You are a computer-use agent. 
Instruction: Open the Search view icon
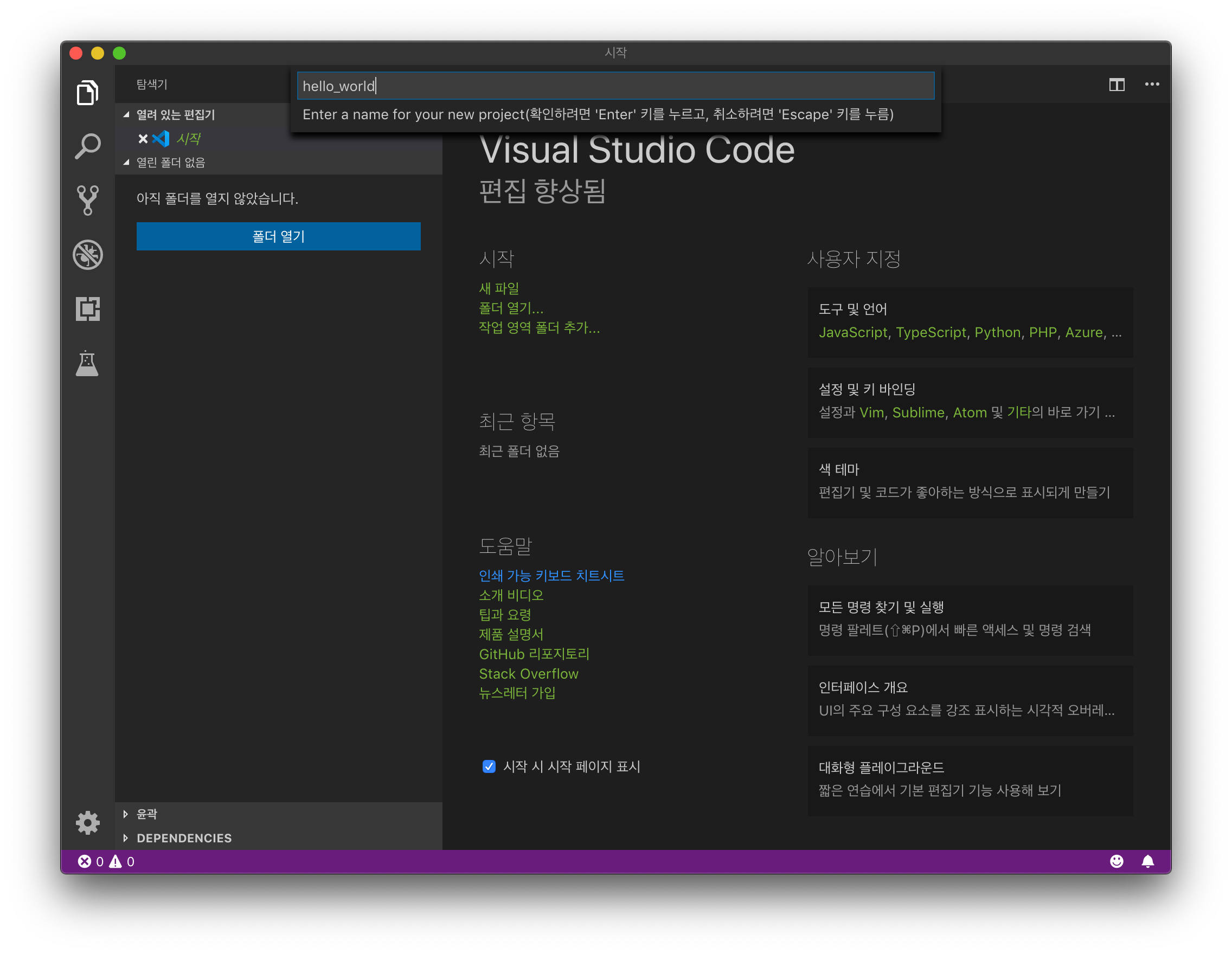87,146
